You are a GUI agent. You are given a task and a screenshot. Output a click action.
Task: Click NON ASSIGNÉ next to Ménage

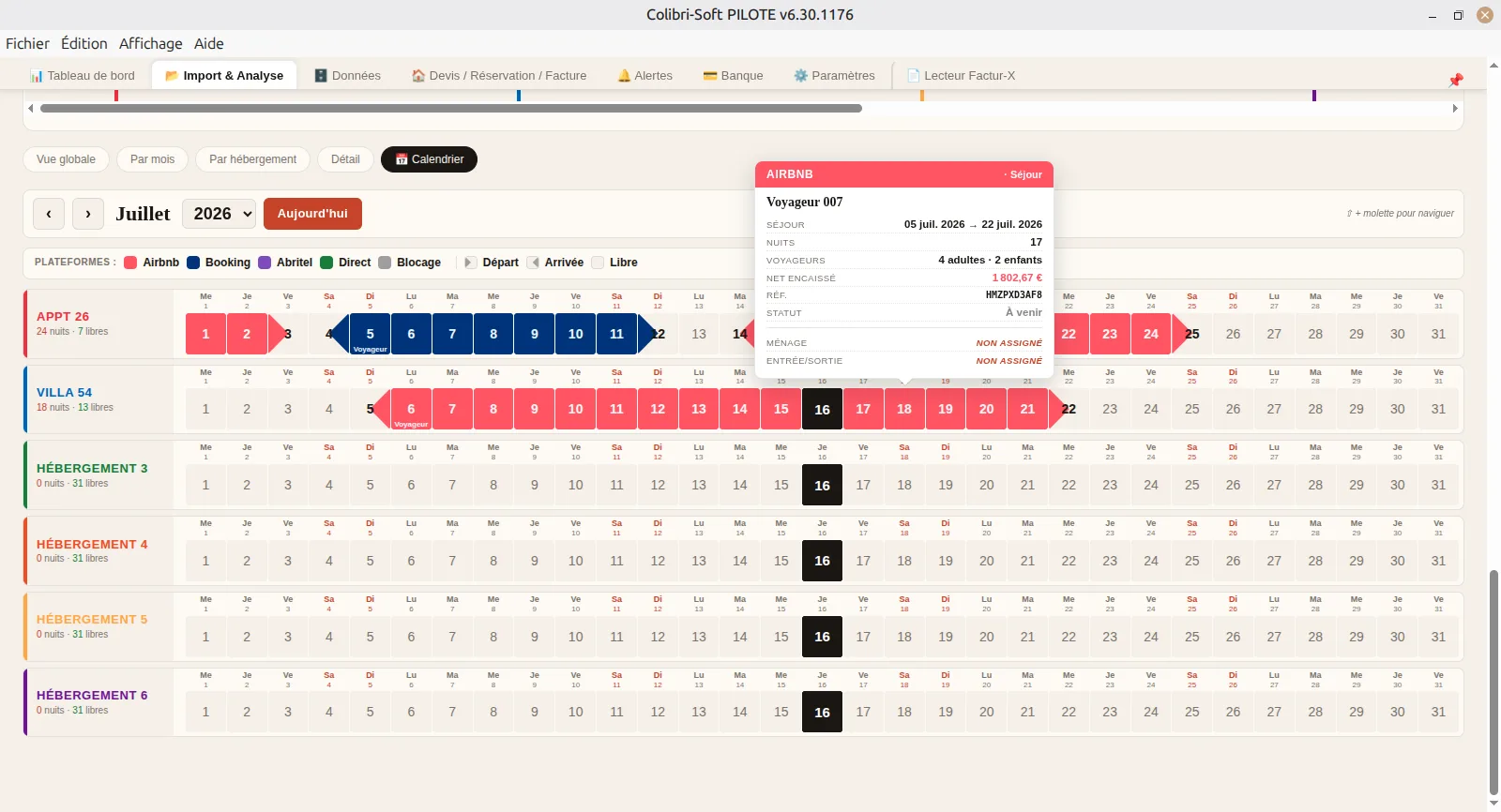pos(1008,343)
